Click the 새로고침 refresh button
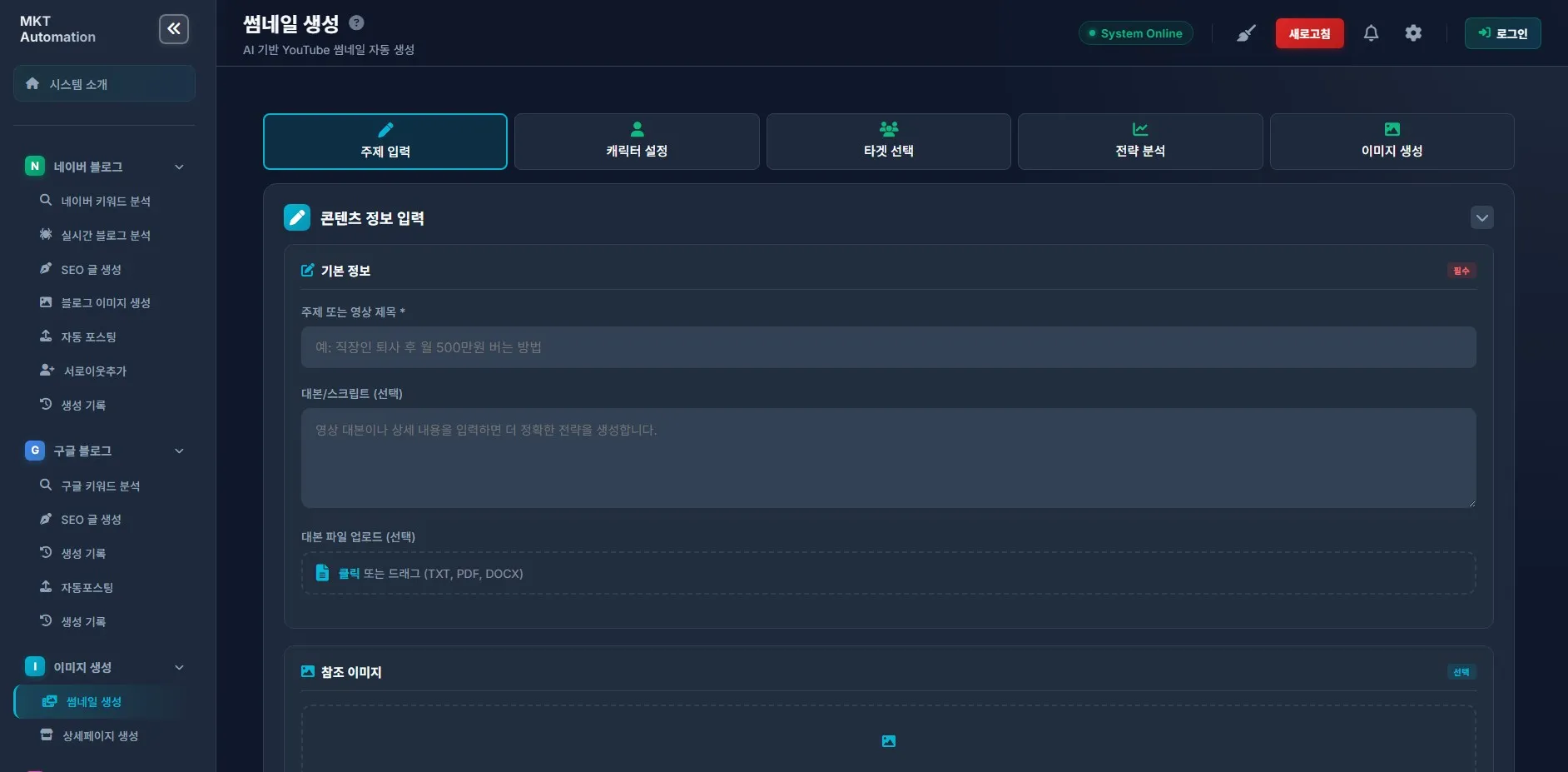 coord(1309,33)
